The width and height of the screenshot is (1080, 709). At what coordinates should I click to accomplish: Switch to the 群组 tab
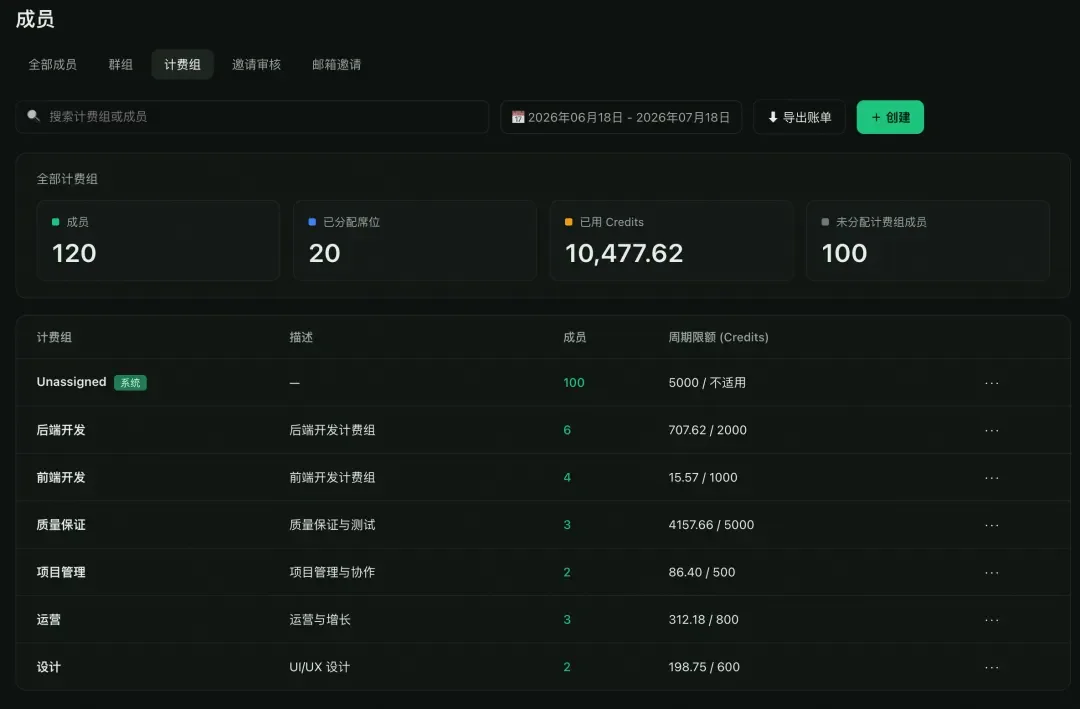(121, 64)
